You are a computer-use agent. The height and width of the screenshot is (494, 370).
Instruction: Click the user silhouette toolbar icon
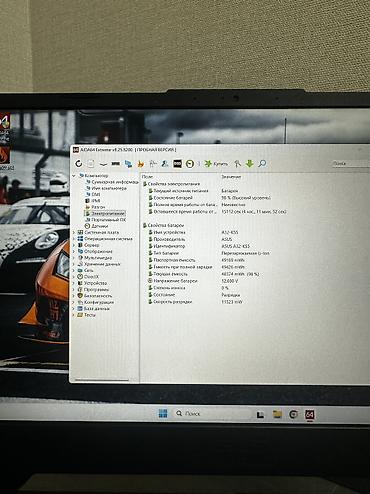(x=165, y=164)
